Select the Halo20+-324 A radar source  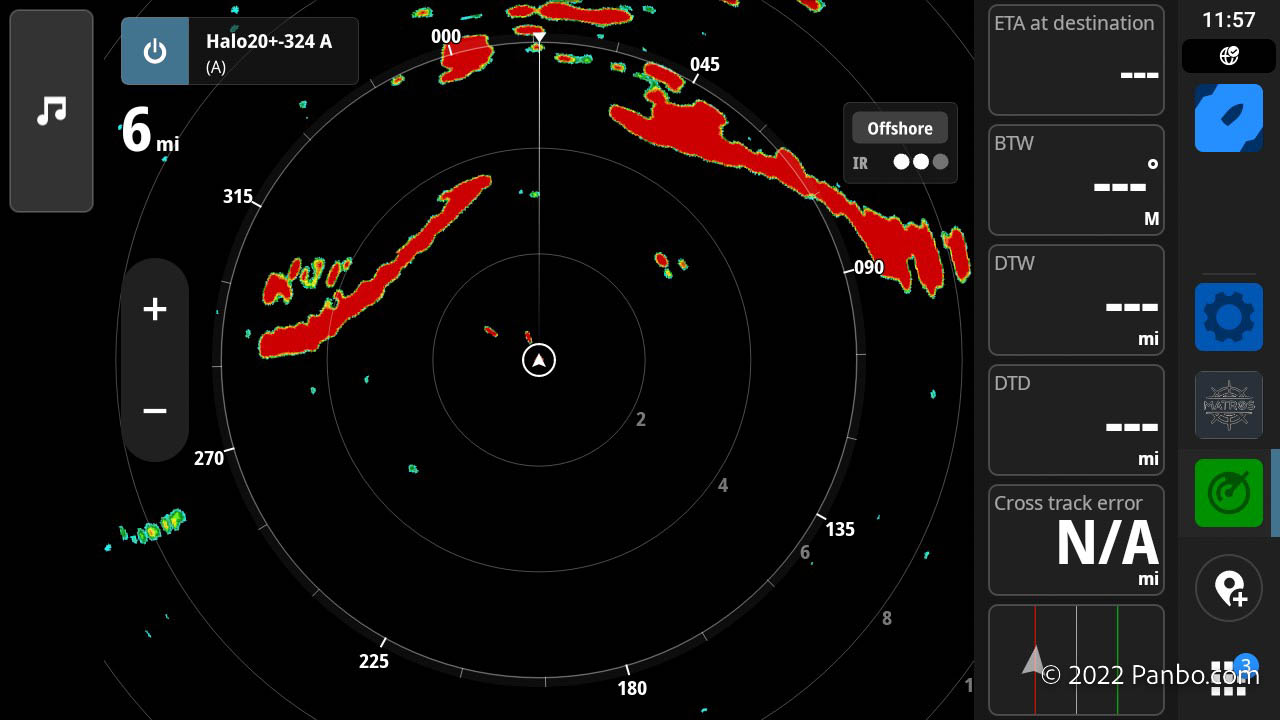click(273, 51)
